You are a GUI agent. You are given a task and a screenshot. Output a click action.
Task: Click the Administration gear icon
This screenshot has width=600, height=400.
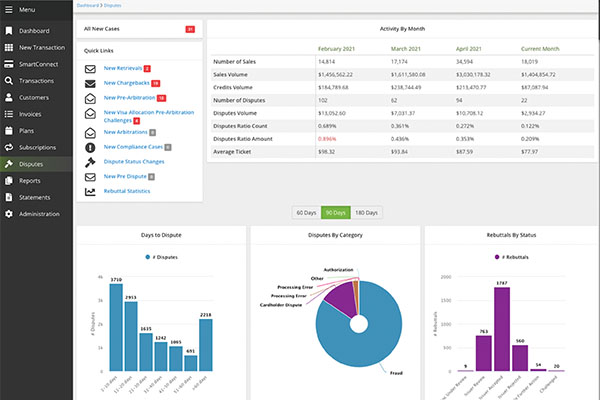(x=8, y=214)
